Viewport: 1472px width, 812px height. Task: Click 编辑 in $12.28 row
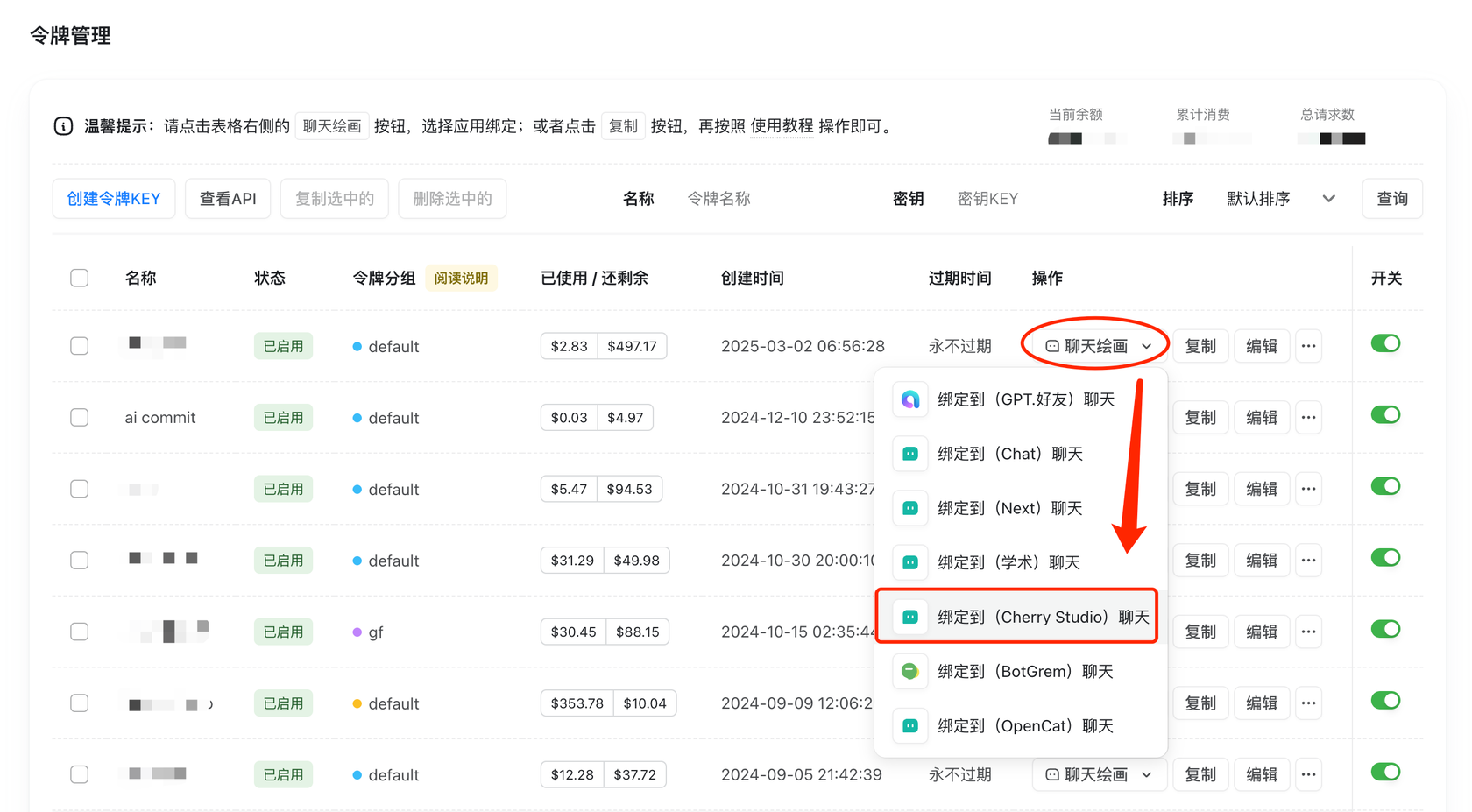coord(1262,774)
